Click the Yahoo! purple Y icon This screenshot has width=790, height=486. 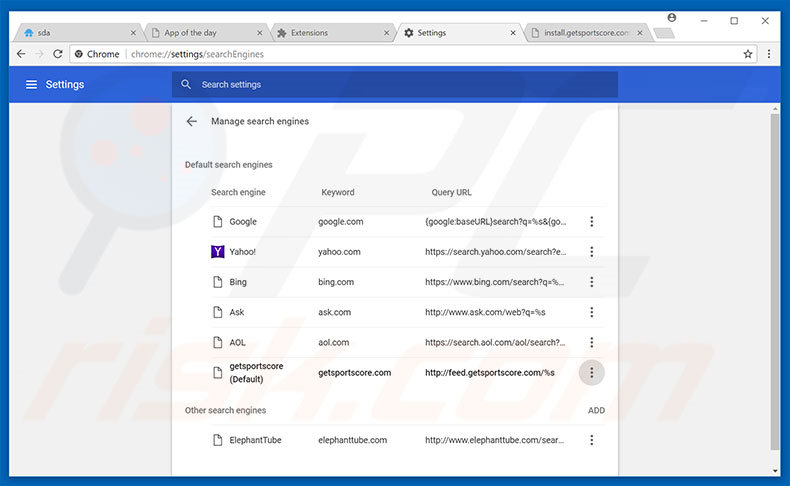pos(217,251)
